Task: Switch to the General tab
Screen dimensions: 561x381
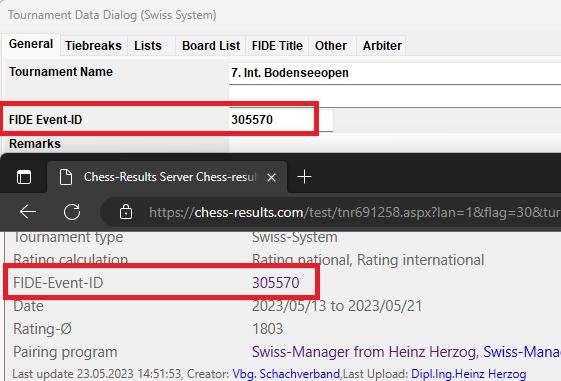Action: (31, 44)
